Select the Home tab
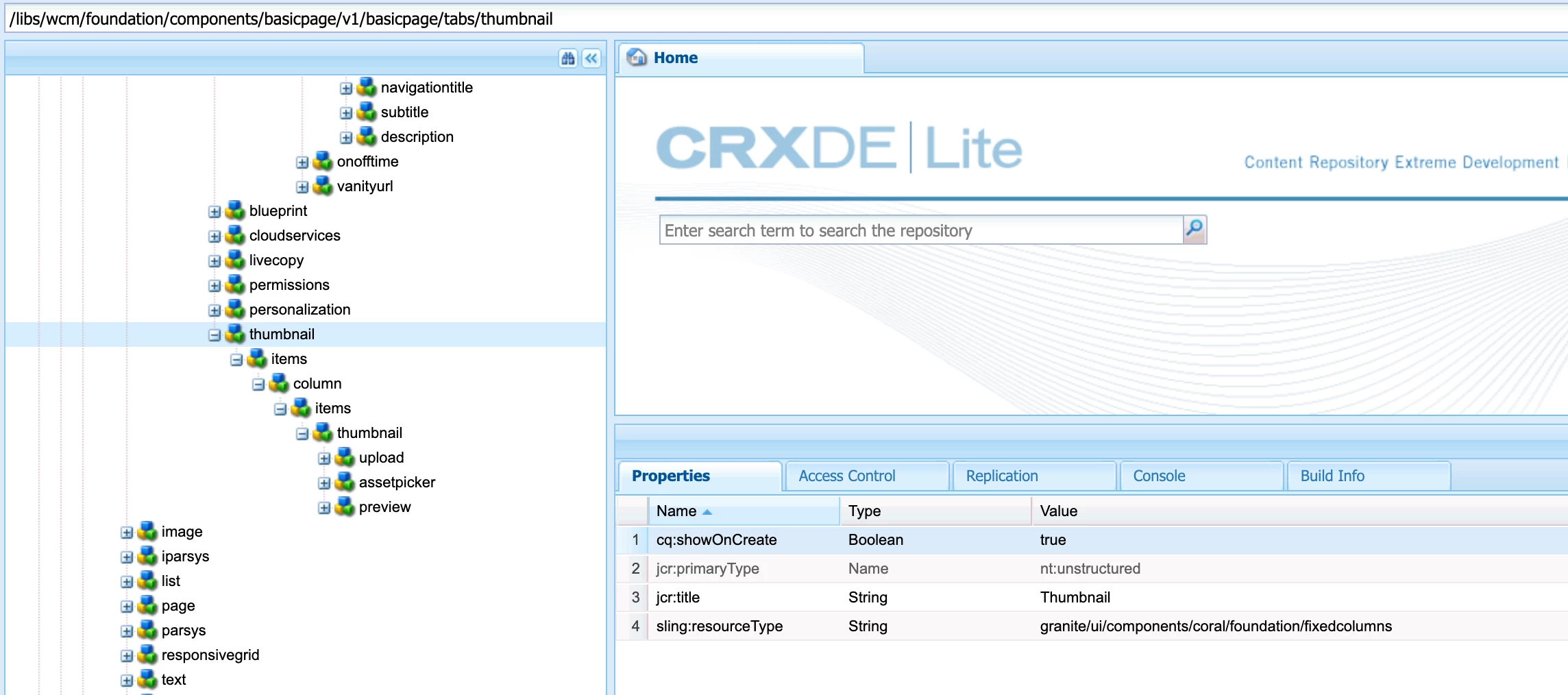The image size is (1568, 695). 741,58
